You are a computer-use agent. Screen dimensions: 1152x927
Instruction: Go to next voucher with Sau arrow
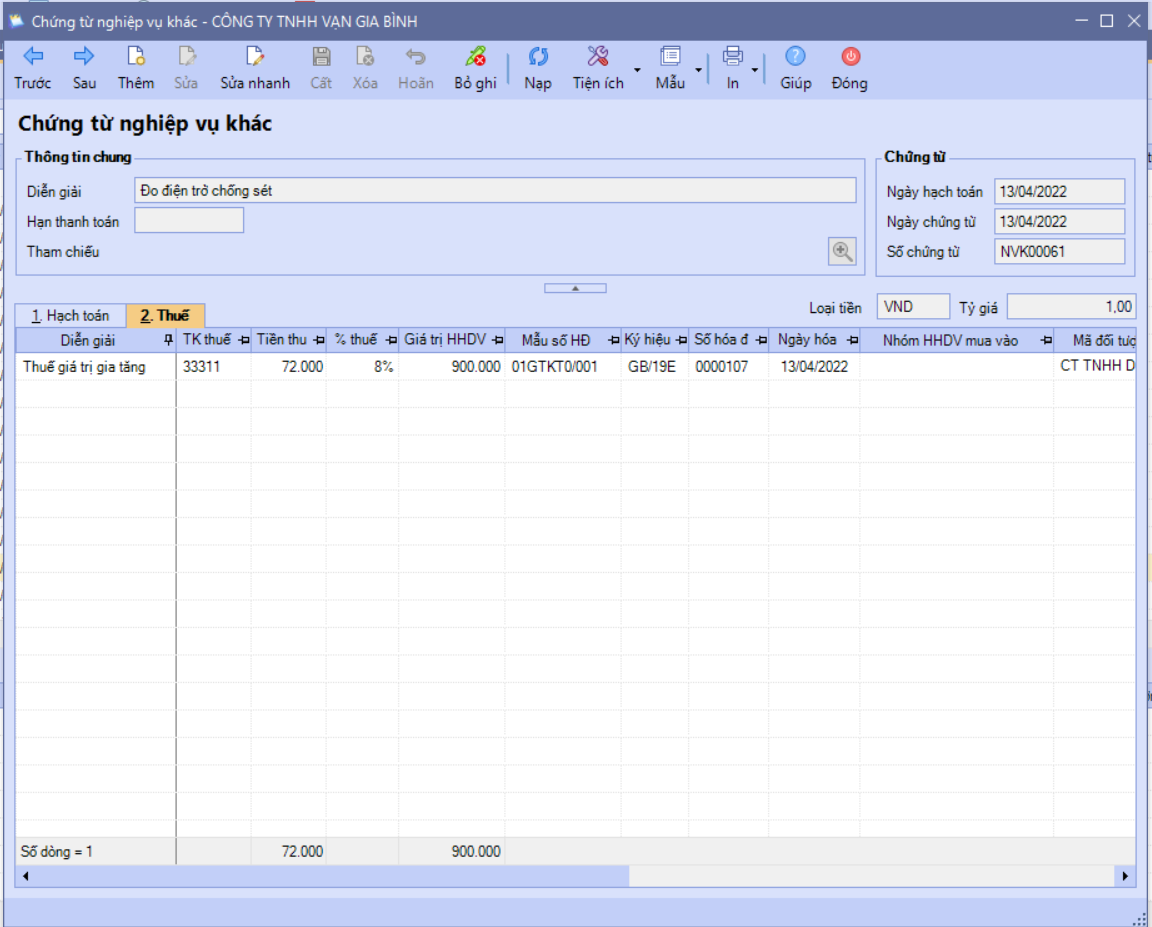(84, 57)
